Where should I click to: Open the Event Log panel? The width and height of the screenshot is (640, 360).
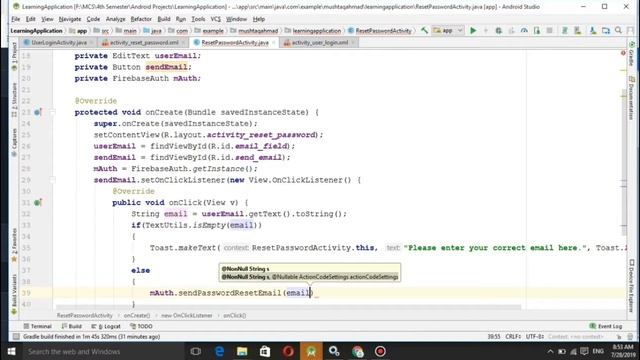click(x=606, y=326)
